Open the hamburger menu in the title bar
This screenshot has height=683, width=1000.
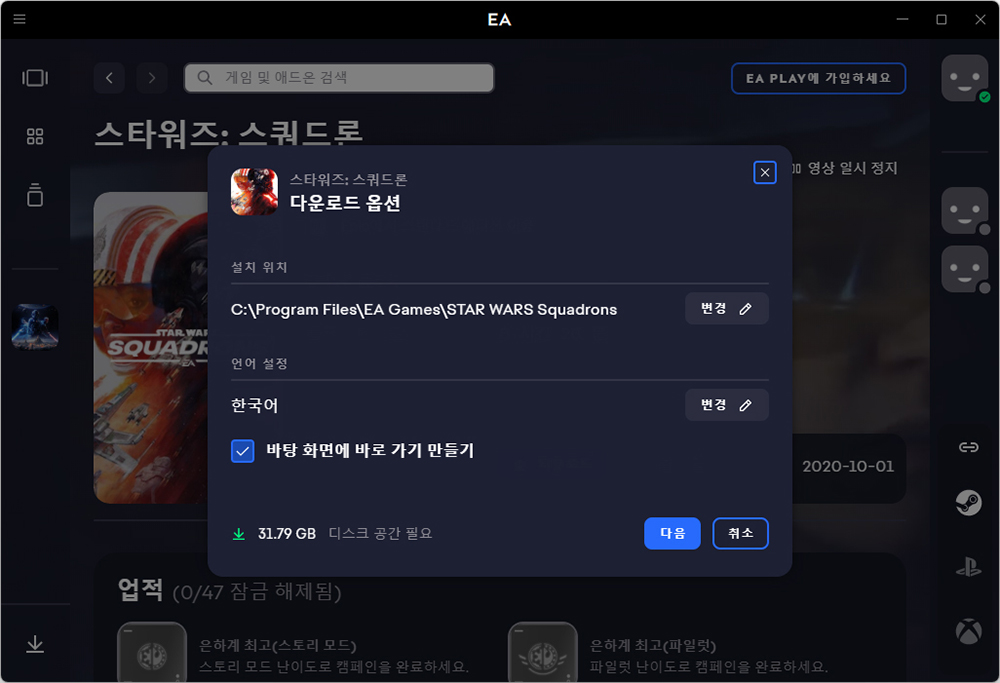(19, 18)
